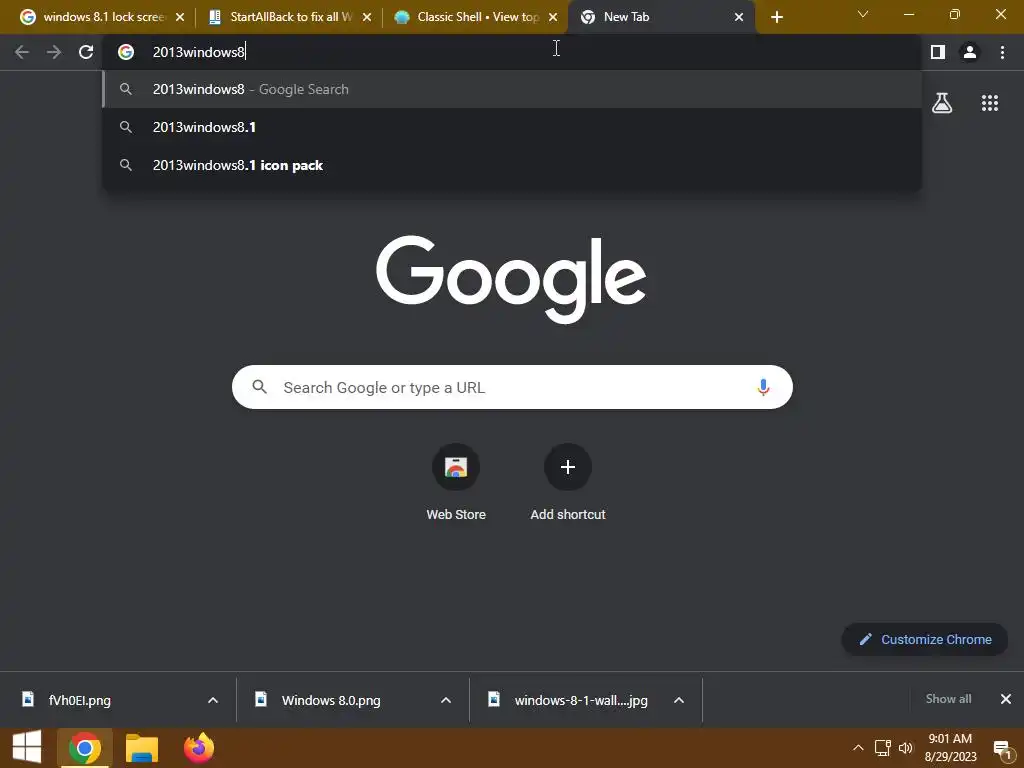Screen dimensions: 1024x768
Task: Close the downloads bar
Action: (1006, 699)
